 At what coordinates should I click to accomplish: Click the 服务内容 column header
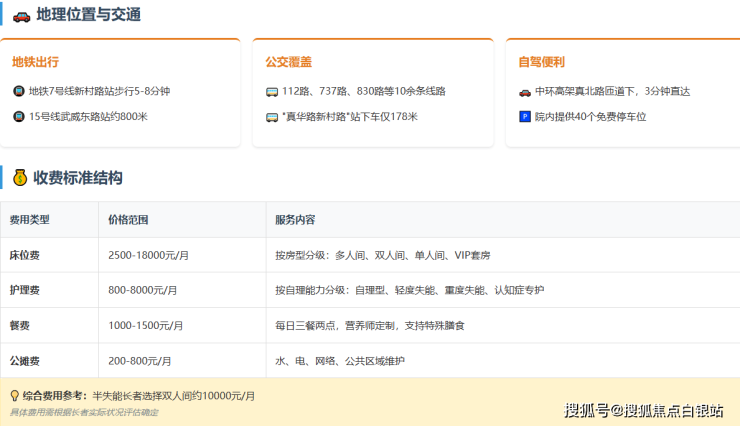295,219
